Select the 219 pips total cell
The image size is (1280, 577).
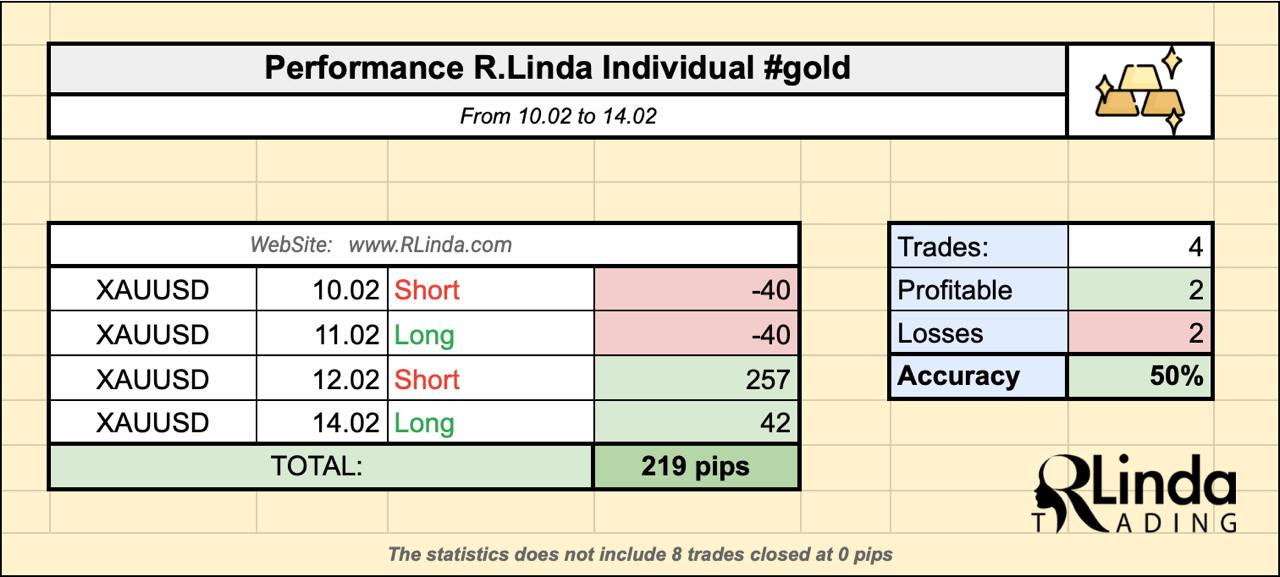tap(696, 467)
